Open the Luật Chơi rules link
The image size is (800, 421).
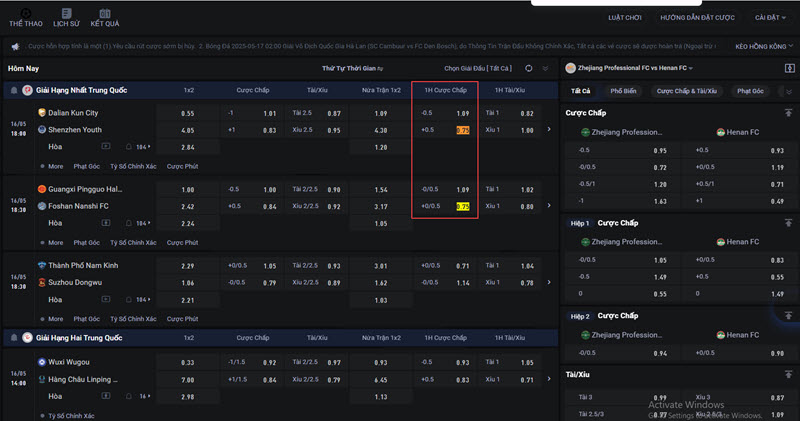point(626,17)
